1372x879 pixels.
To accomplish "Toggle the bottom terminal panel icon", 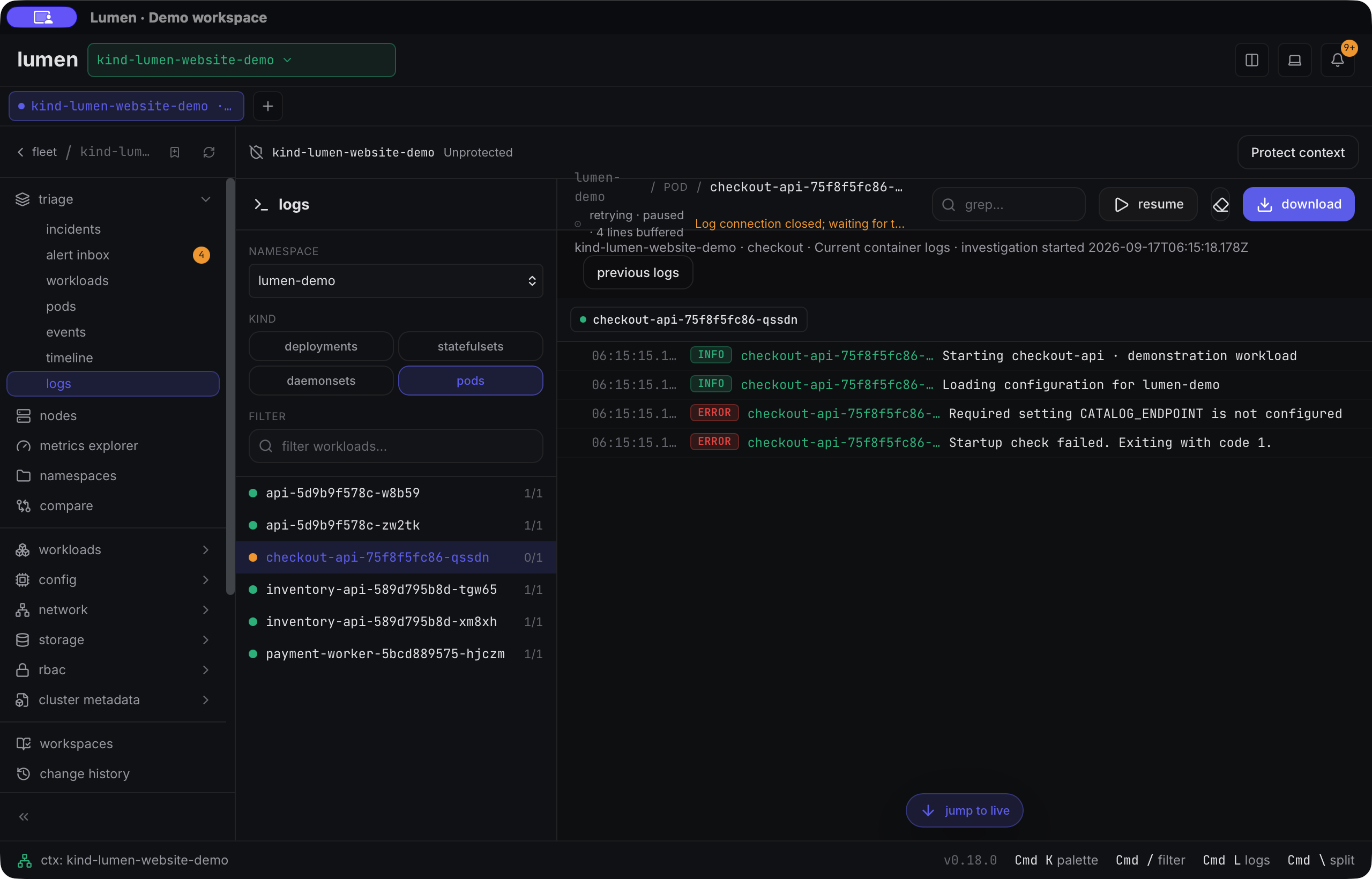I will [x=1294, y=60].
